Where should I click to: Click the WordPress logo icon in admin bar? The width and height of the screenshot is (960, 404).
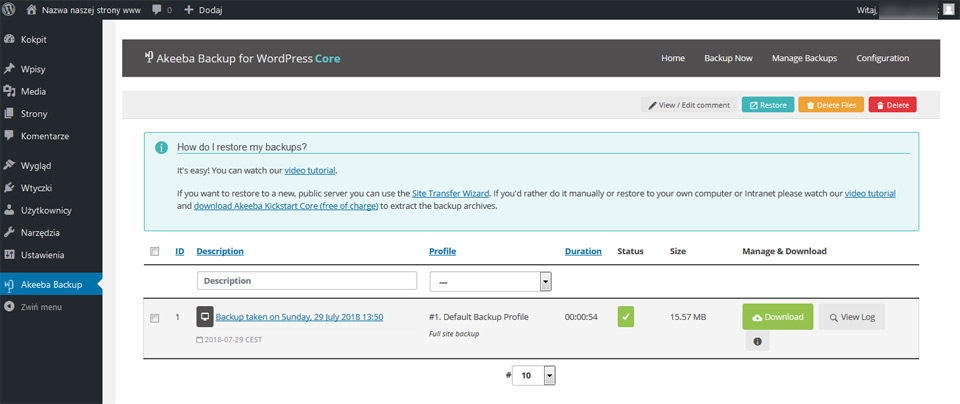9,9
